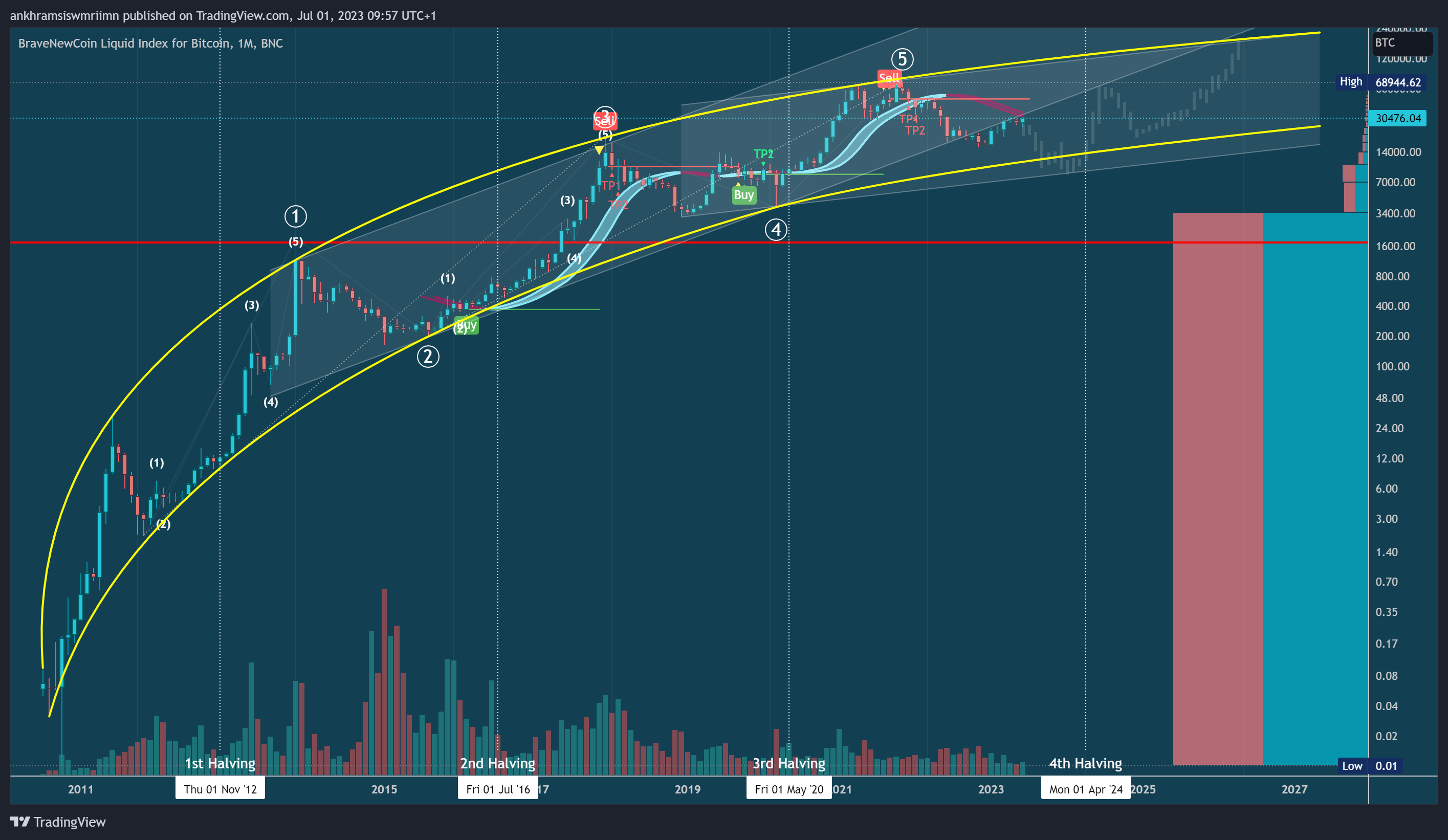Click the 2027 year on time axis
The height and width of the screenshot is (840, 1448).
pos(1294,789)
